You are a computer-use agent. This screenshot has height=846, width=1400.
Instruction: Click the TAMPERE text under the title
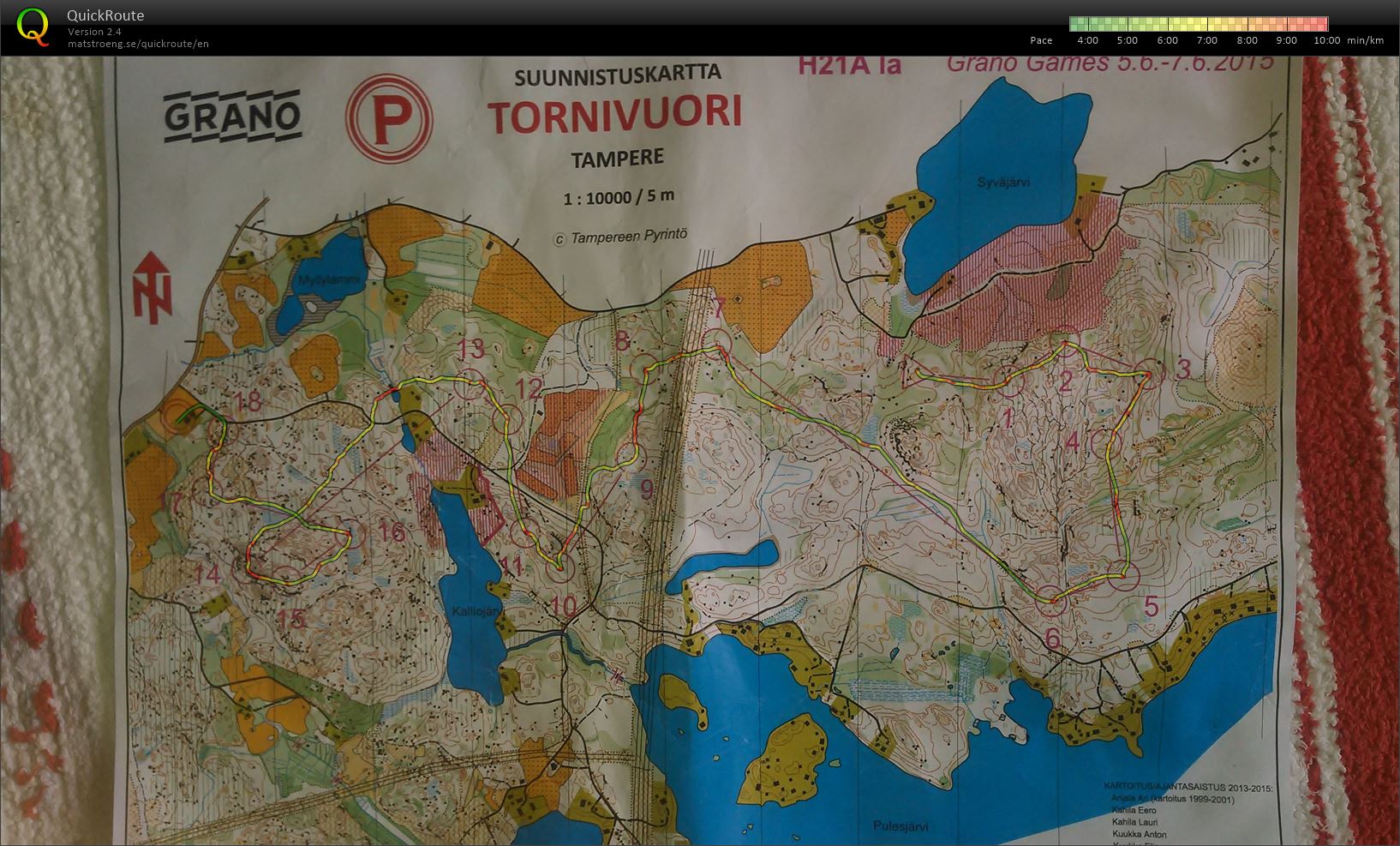(617, 159)
